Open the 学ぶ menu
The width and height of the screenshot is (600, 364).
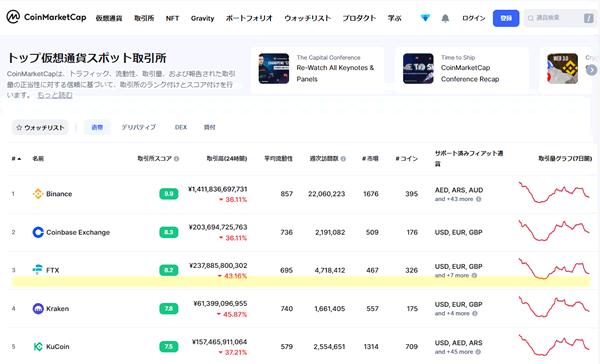coord(395,18)
